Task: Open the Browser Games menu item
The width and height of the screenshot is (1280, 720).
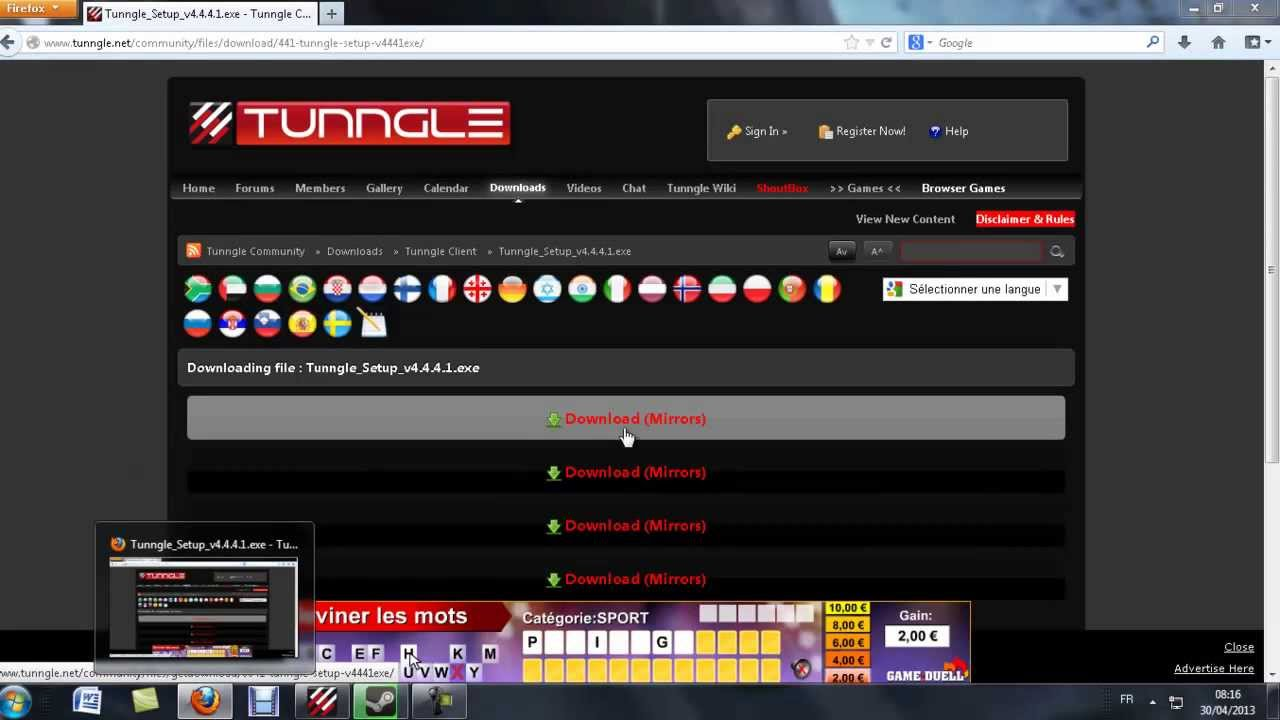Action: [x=963, y=188]
